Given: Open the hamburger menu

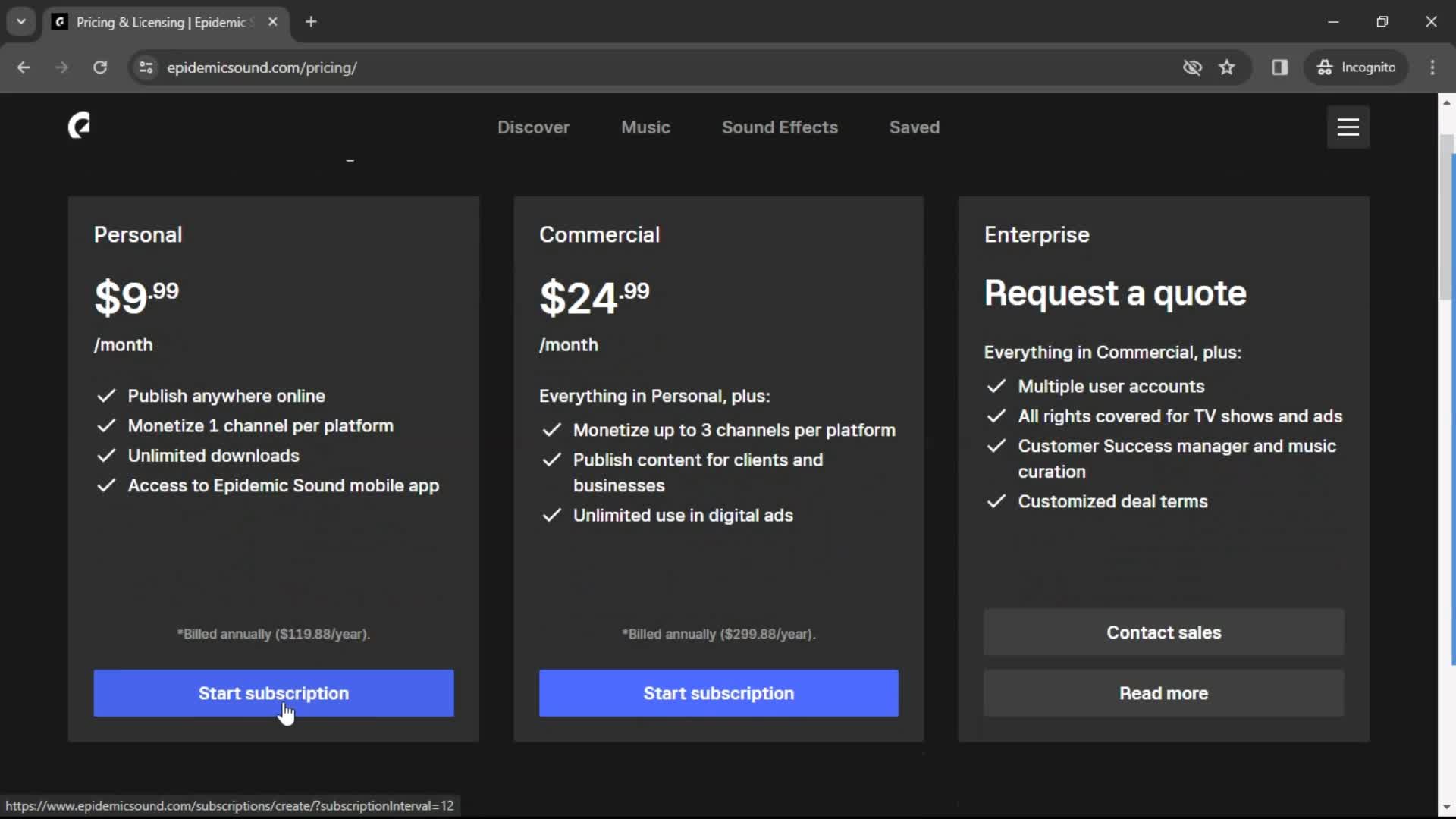Looking at the screenshot, I should point(1348,127).
